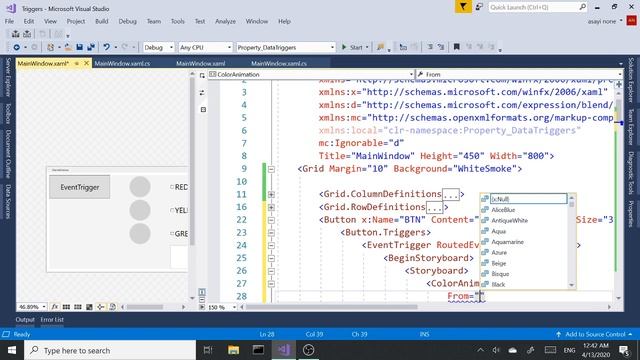The width and height of the screenshot is (640, 360).
Task: Collapse the Grid region on line 9
Action: click(x=271, y=169)
